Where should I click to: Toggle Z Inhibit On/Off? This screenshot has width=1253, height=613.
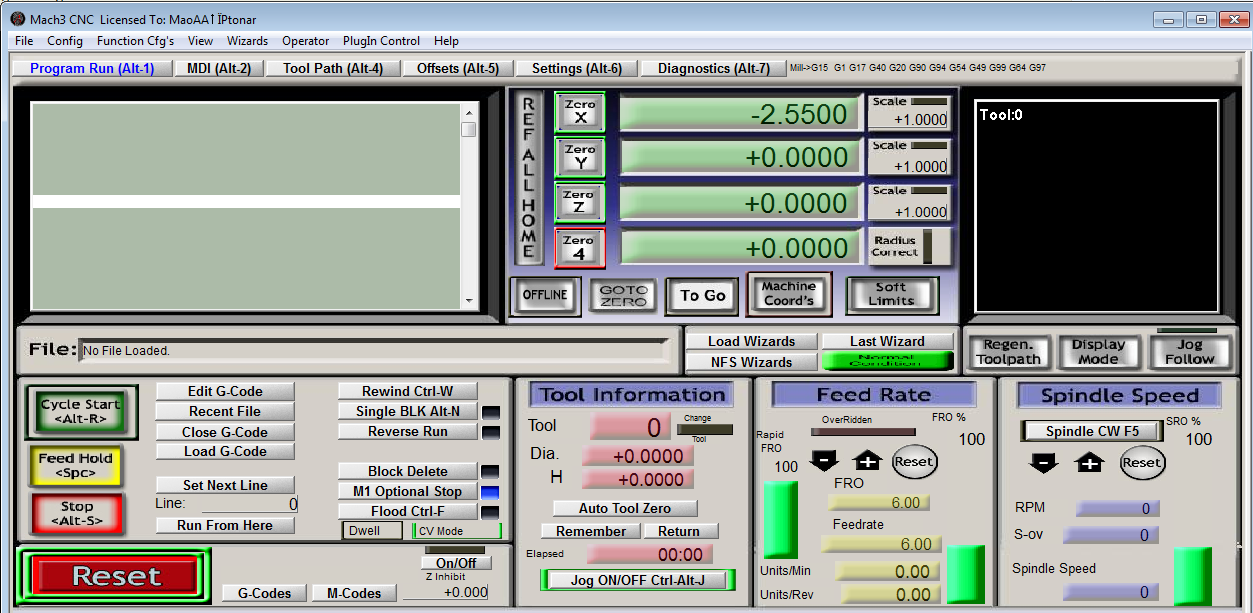click(x=456, y=563)
